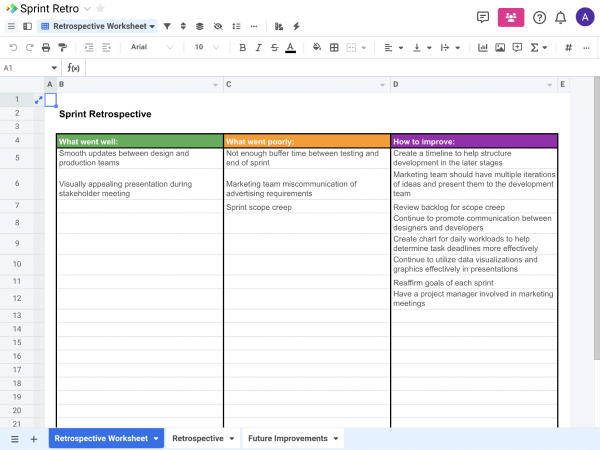Open column C header dropdown arrow

(x=382, y=85)
